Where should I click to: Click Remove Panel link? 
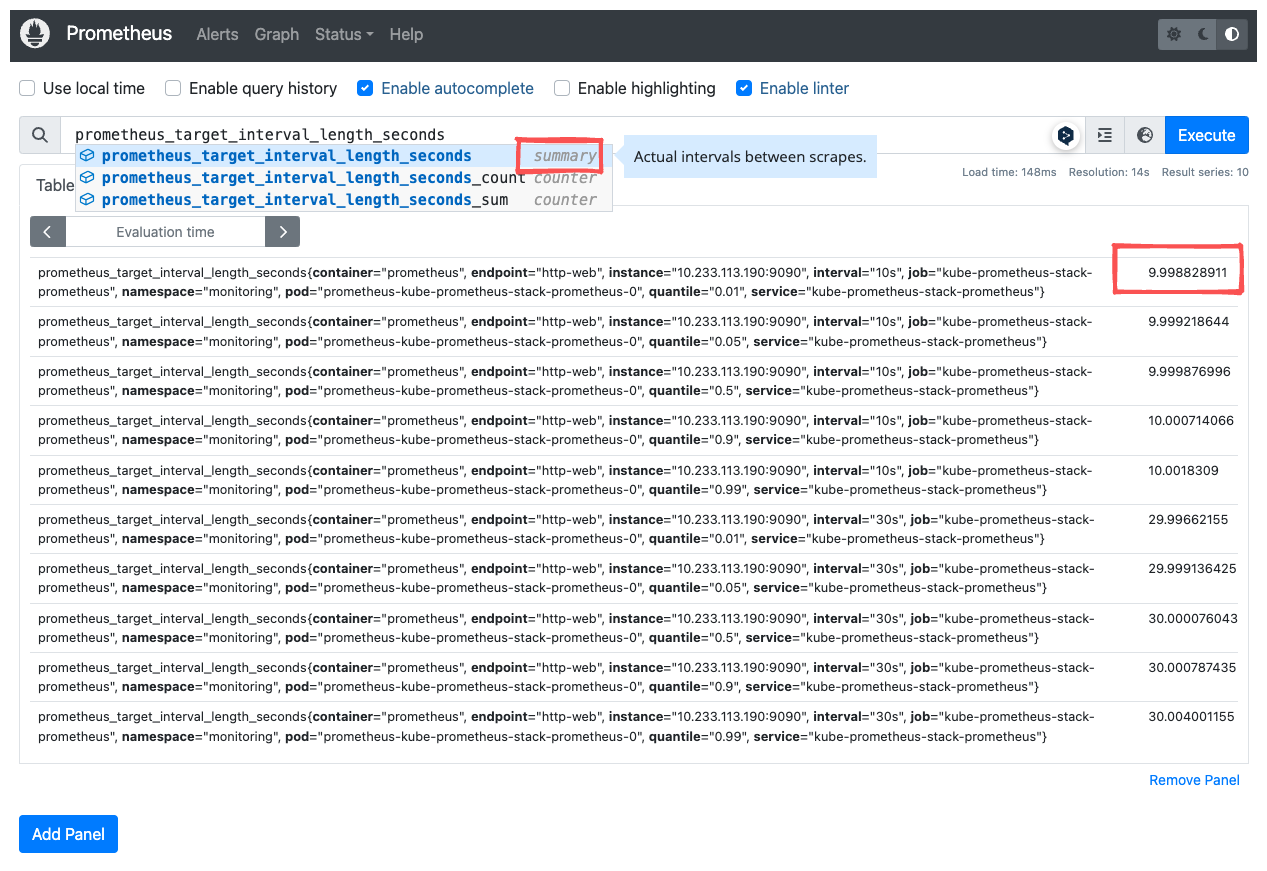[1194, 780]
